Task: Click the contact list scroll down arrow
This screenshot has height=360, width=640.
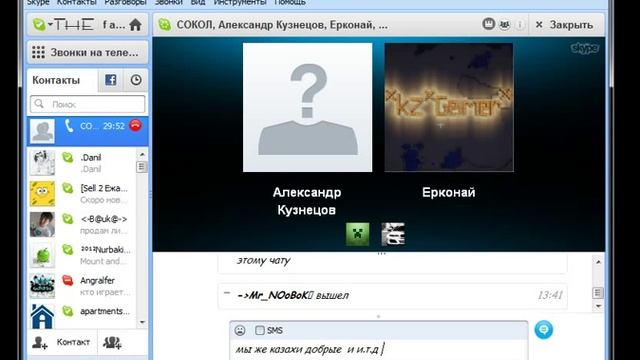Action: tap(142, 322)
